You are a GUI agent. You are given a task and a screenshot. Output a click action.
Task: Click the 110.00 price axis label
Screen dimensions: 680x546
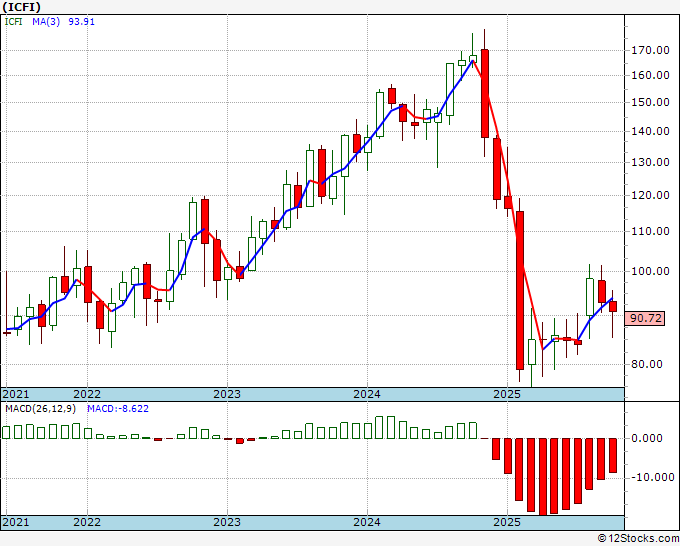pos(650,231)
